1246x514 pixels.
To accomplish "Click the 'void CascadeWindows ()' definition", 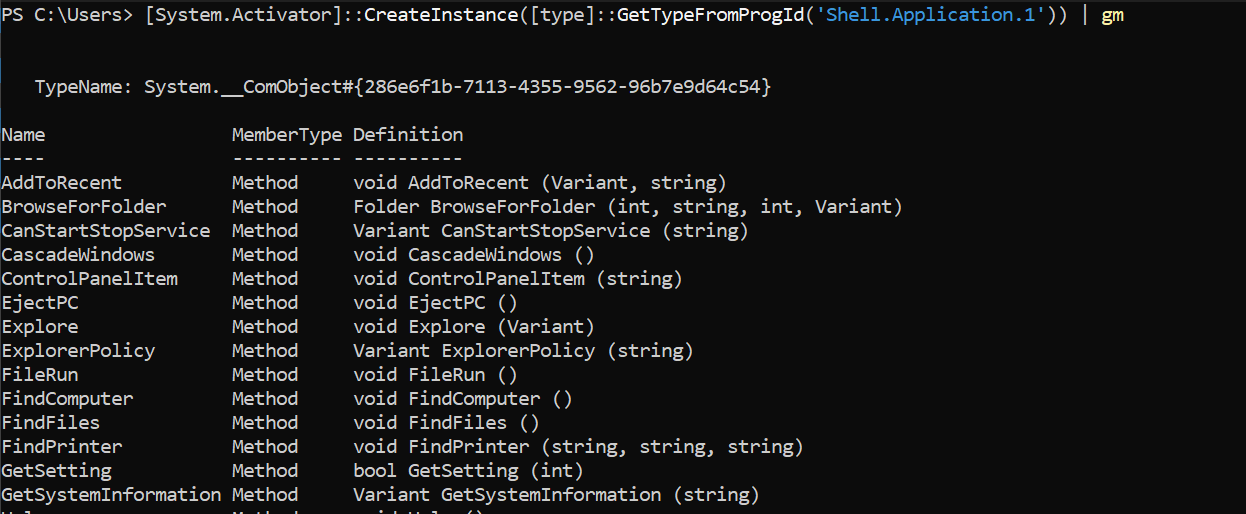I will pos(473,255).
